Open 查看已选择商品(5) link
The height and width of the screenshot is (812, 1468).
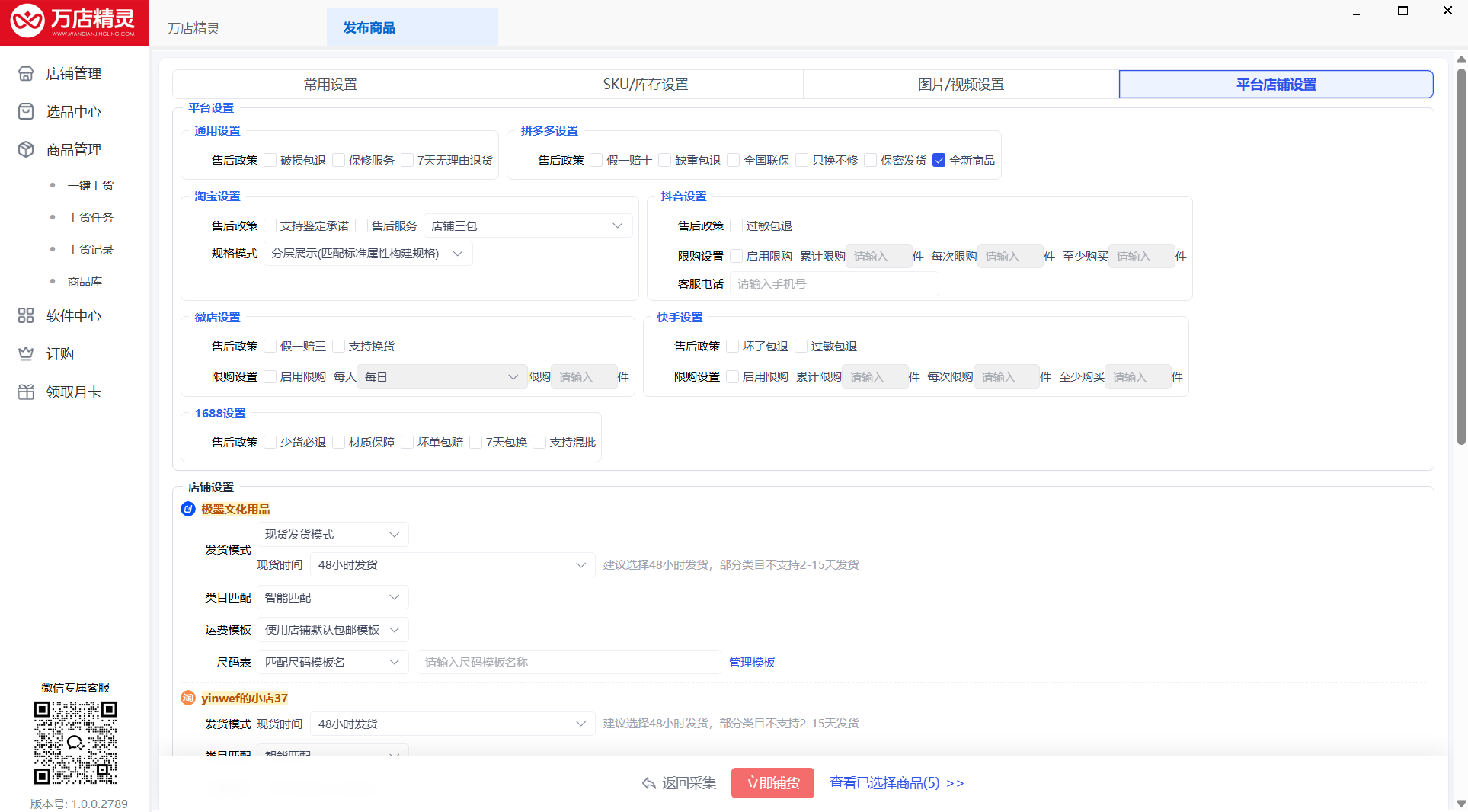(897, 783)
